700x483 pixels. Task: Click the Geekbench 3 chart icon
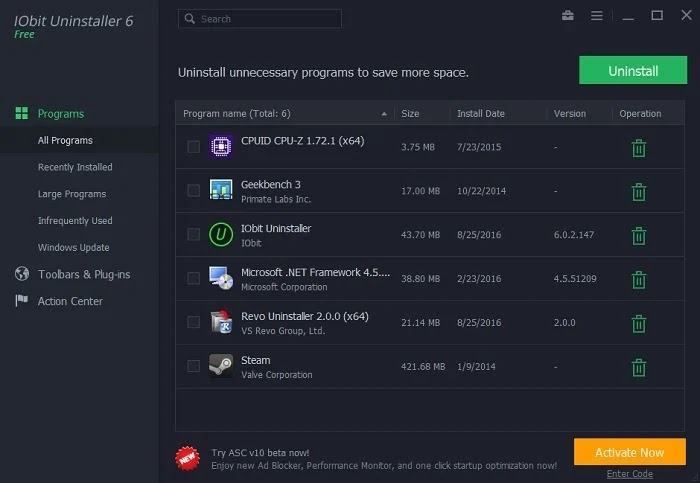221,190
